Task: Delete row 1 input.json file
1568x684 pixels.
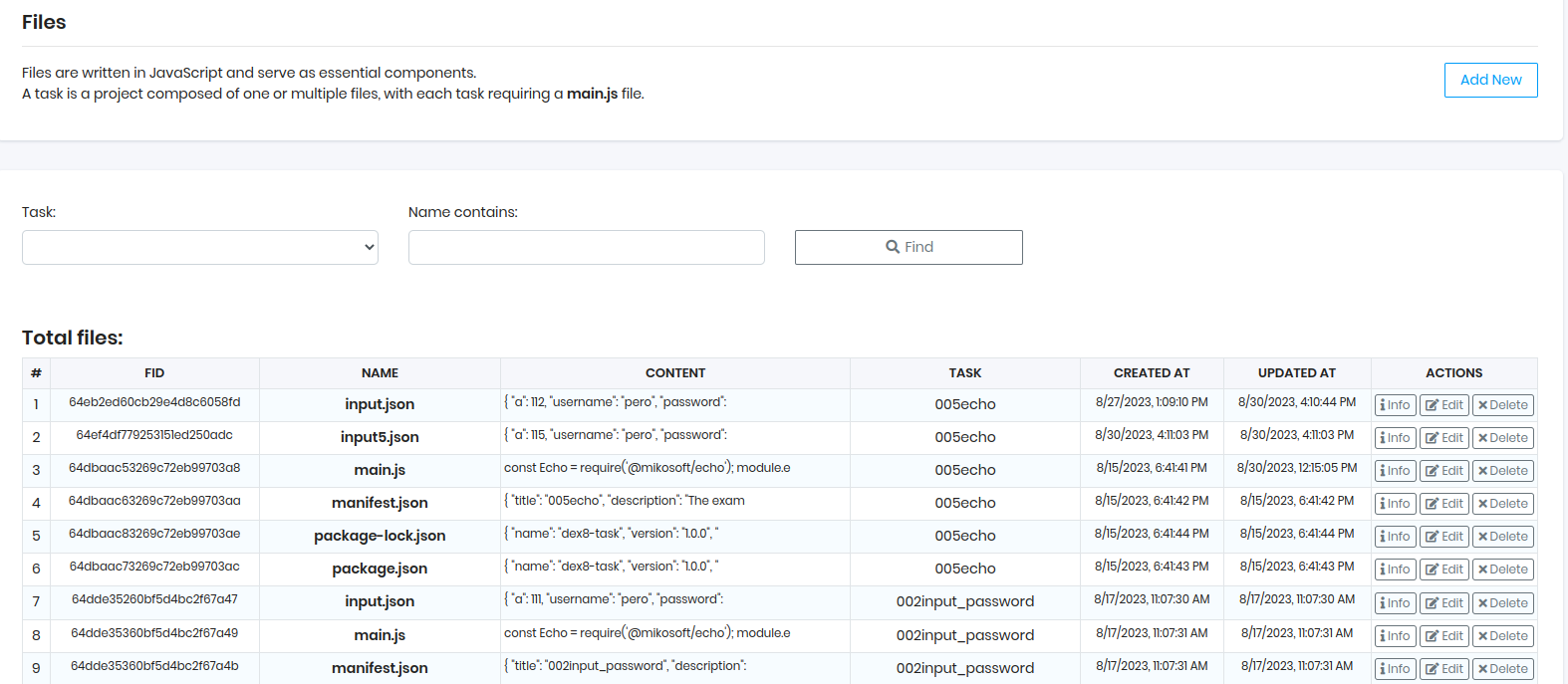Action: tap(1502, 405)
